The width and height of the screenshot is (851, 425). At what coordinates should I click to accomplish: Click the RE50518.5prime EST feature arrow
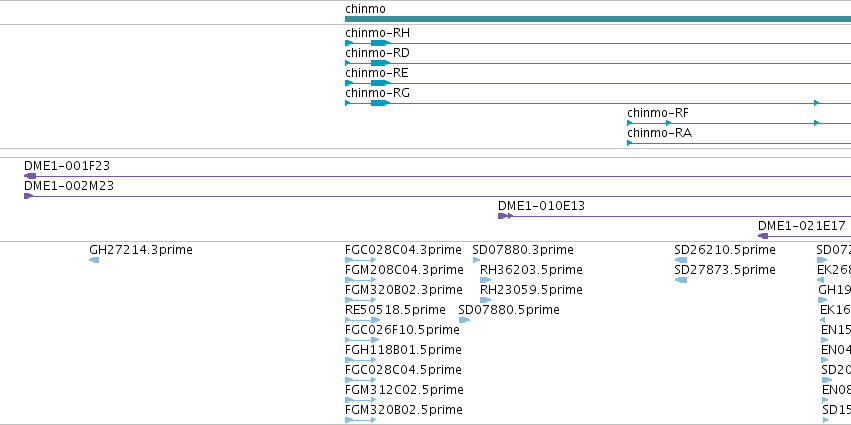tap(362, 320)
